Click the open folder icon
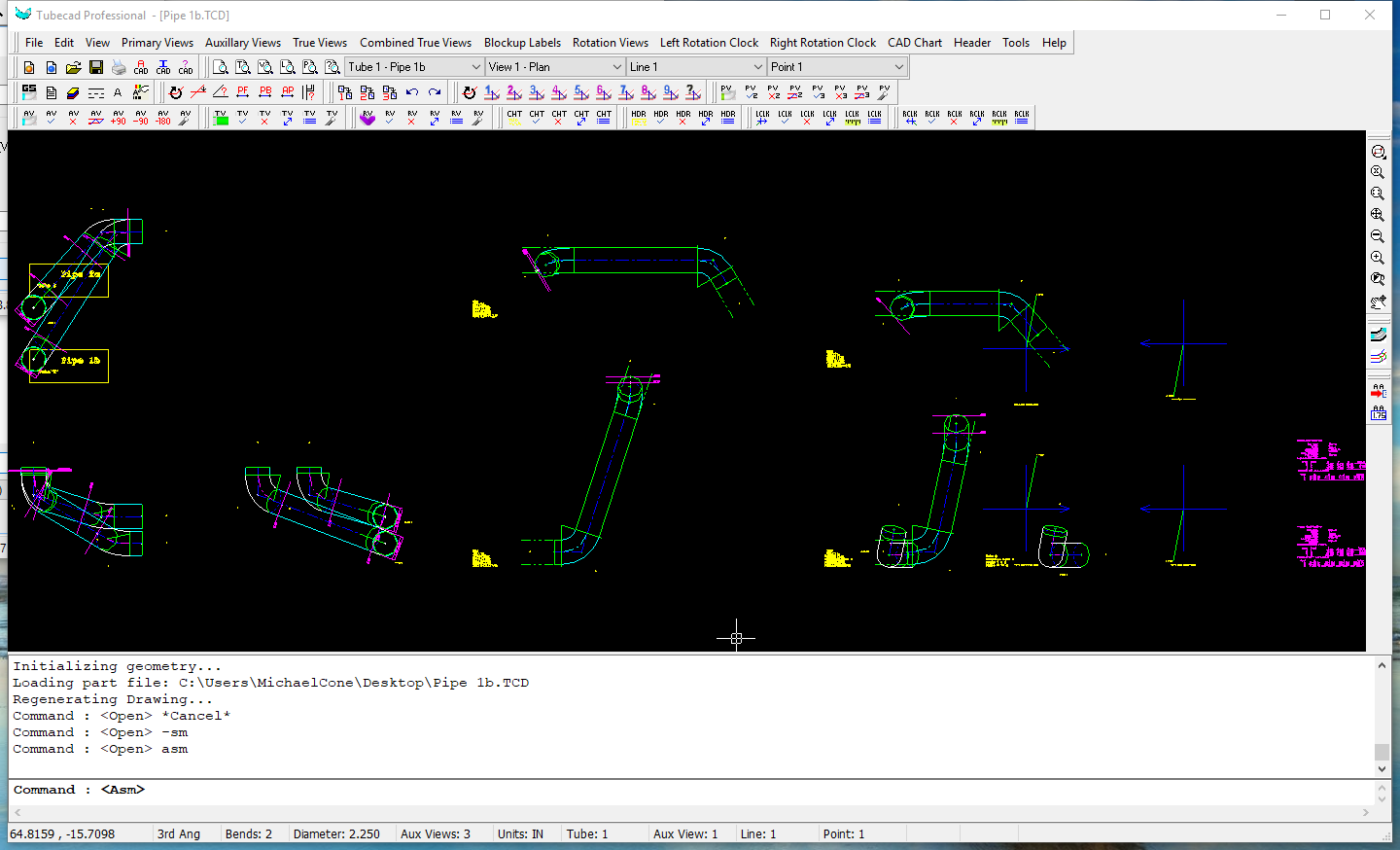The height and width of the screenshot is (850, 1400). coord(74,67)
